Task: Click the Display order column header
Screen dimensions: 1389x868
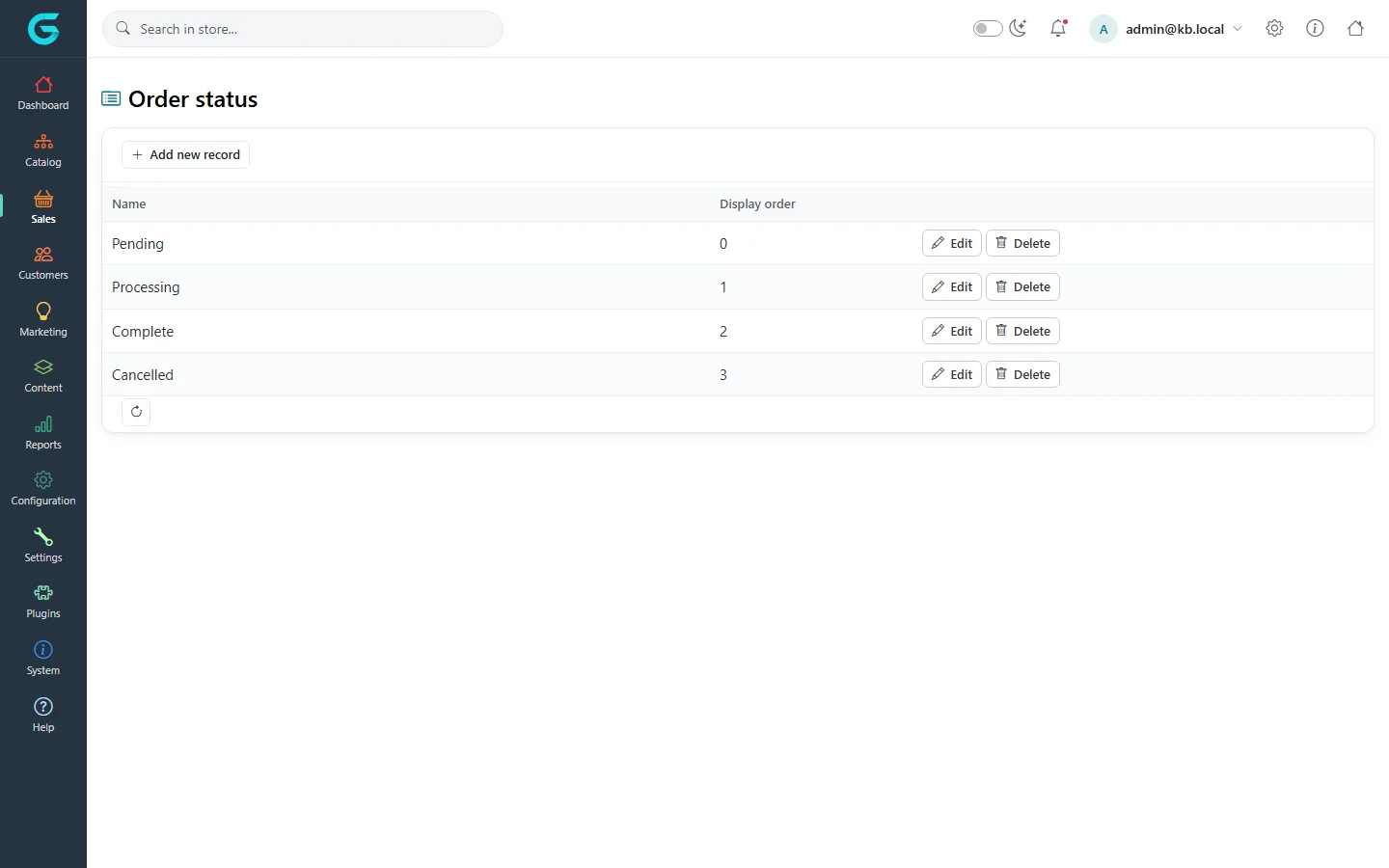Action: coord(757,203)
